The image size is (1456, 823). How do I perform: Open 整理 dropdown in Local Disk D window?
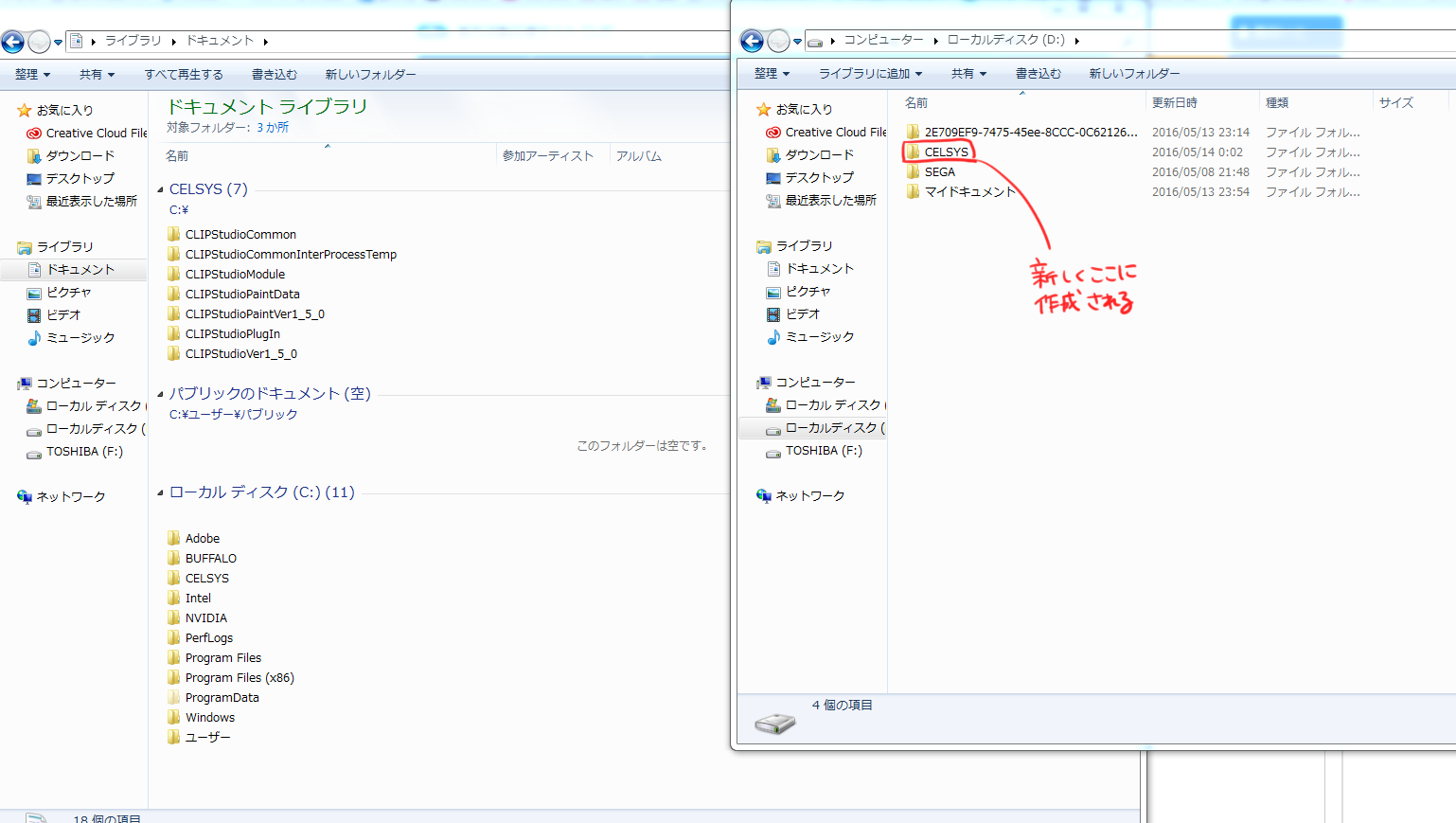coord(772,73)
